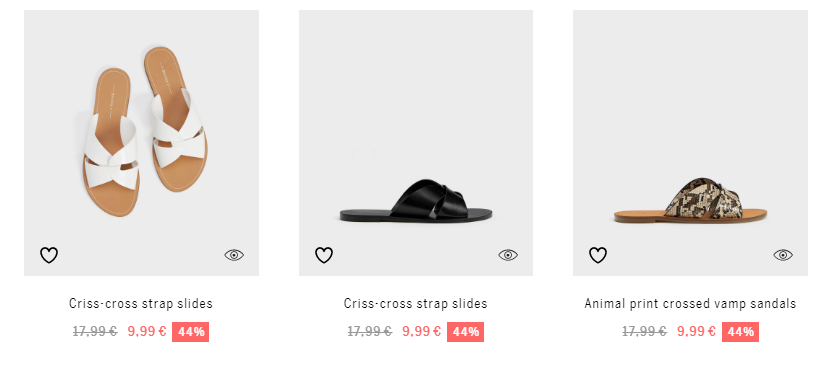The height and width of the screenshot is (371, 819).
Task: Open 'Criss-cross strap slides' title under white pair
Action: tap(141, 303)
